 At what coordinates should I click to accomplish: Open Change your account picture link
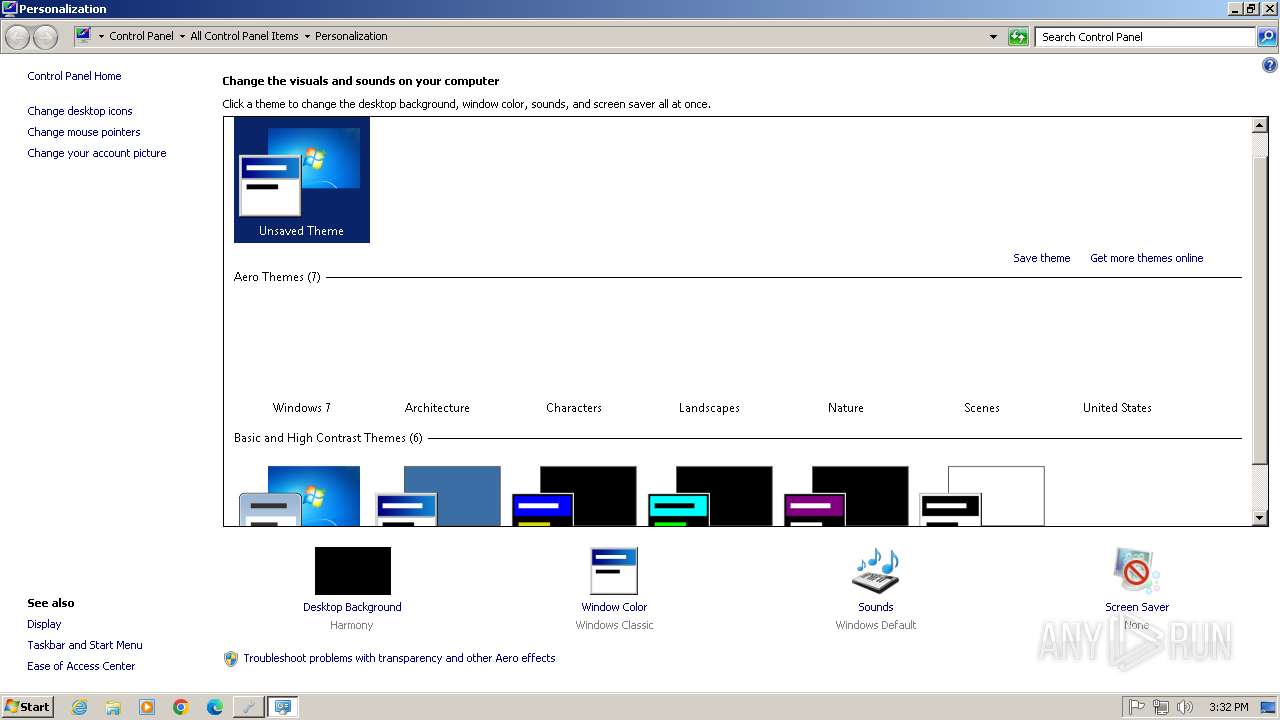coord(97,153)
